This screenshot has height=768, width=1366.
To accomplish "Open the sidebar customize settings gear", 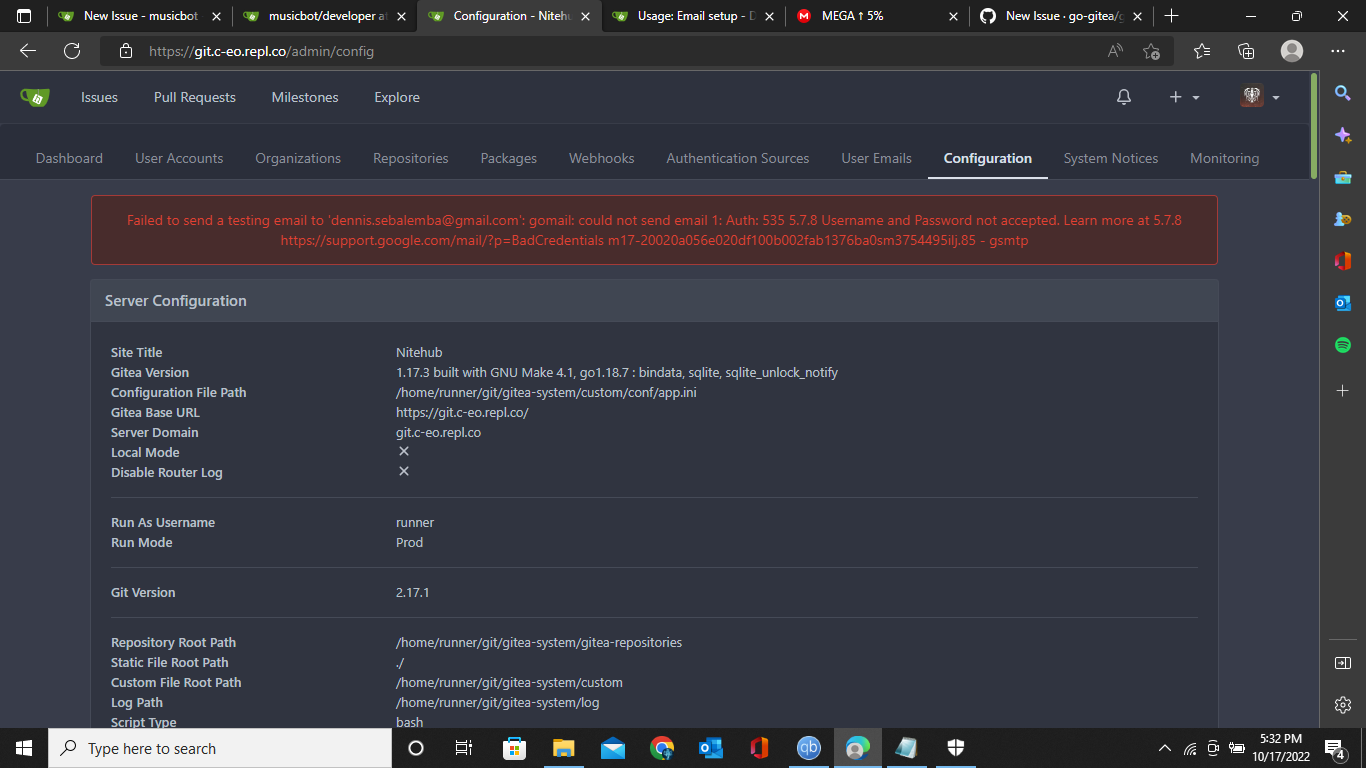I will click(x=1343, y=704).
